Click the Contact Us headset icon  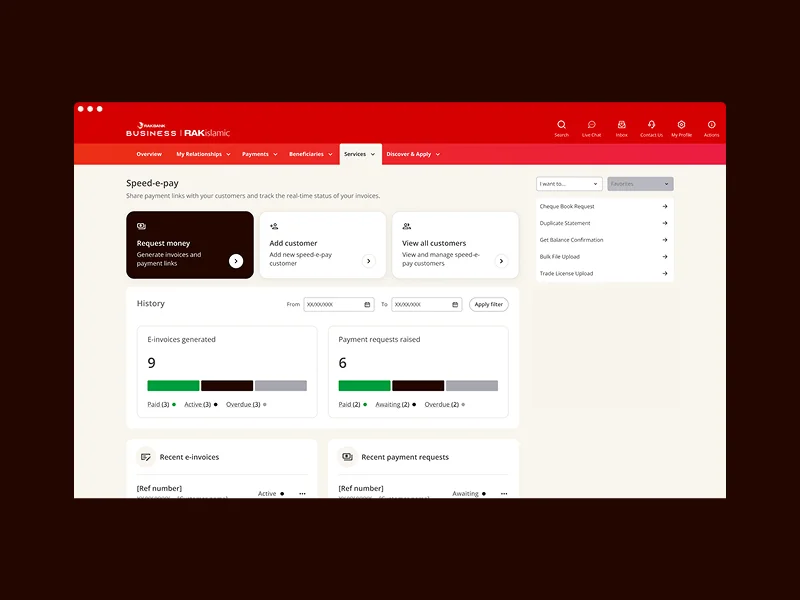(x=652, y=124)
